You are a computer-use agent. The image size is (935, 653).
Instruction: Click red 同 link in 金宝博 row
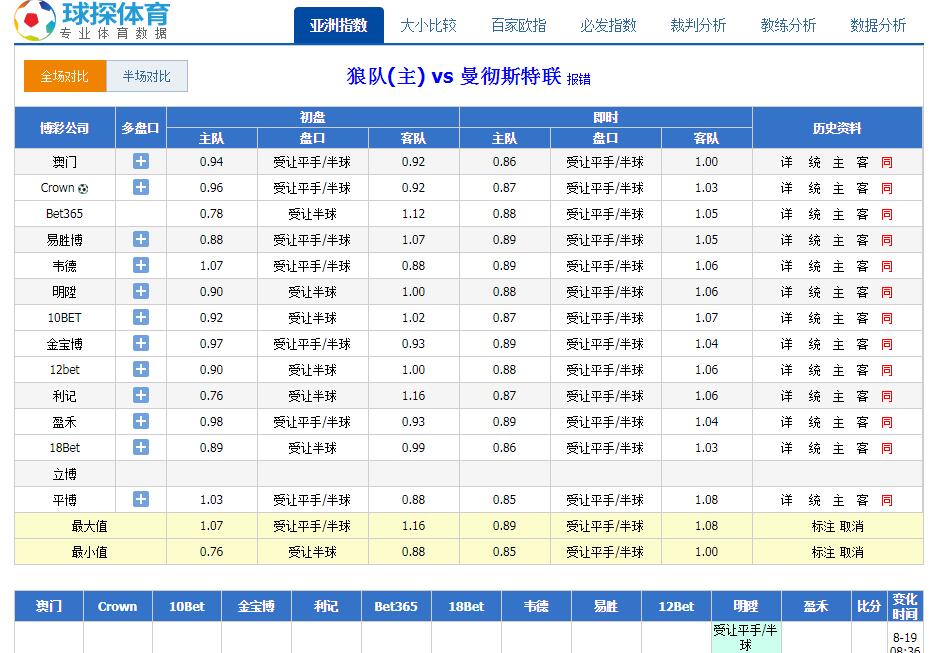[x=887, y=344]
